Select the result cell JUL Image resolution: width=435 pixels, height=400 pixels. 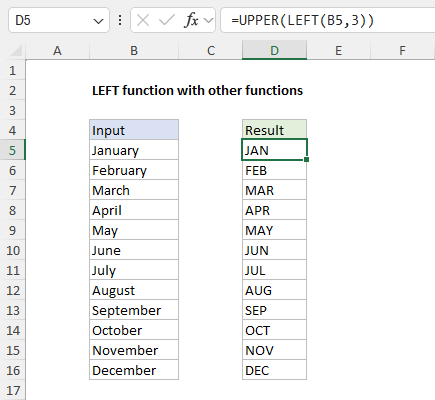274,270
